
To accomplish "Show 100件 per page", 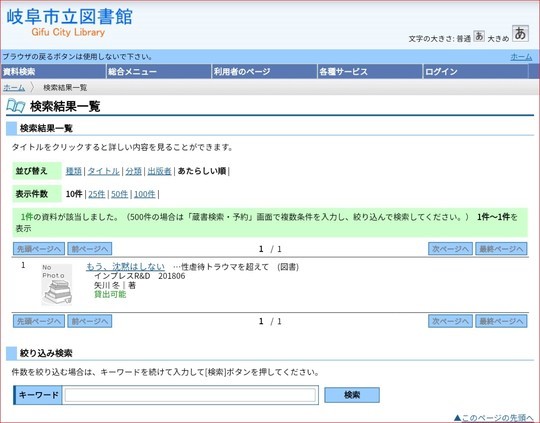I will [x=145, y=194].
